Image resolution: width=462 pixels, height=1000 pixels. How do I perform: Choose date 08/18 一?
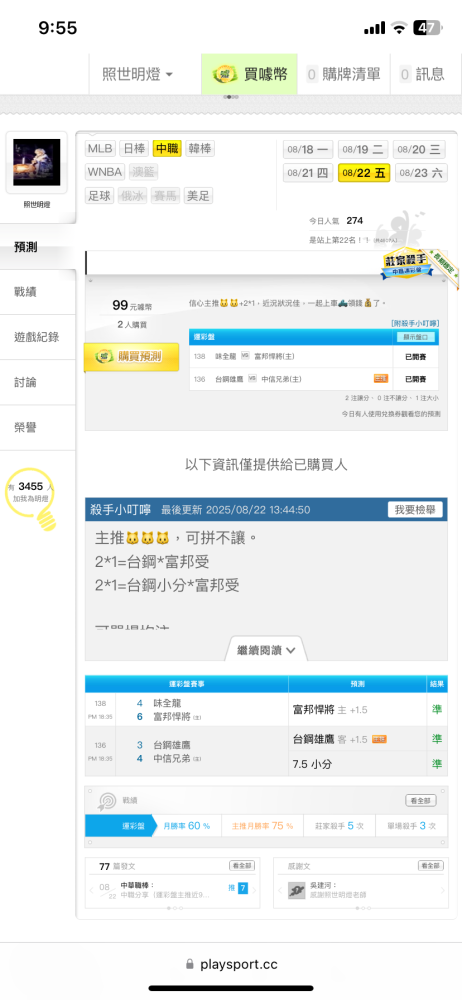click(308, 150)
